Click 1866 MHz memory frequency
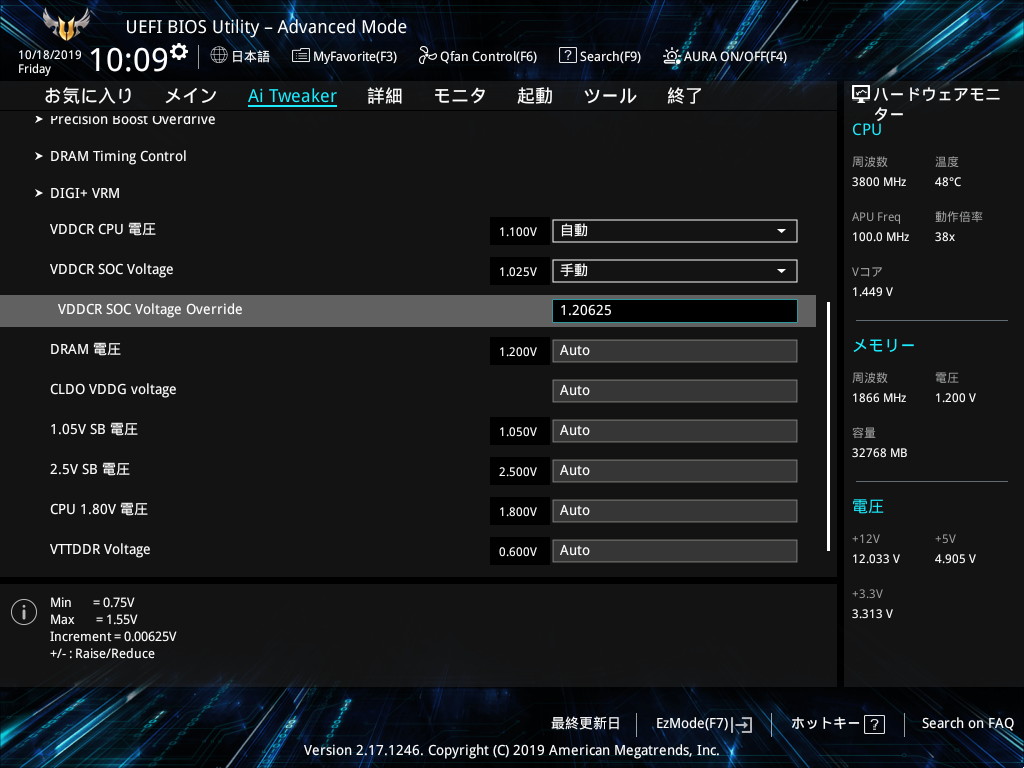Image resolution: width=1024 pixels, height=768 pixels. [878, 398]
